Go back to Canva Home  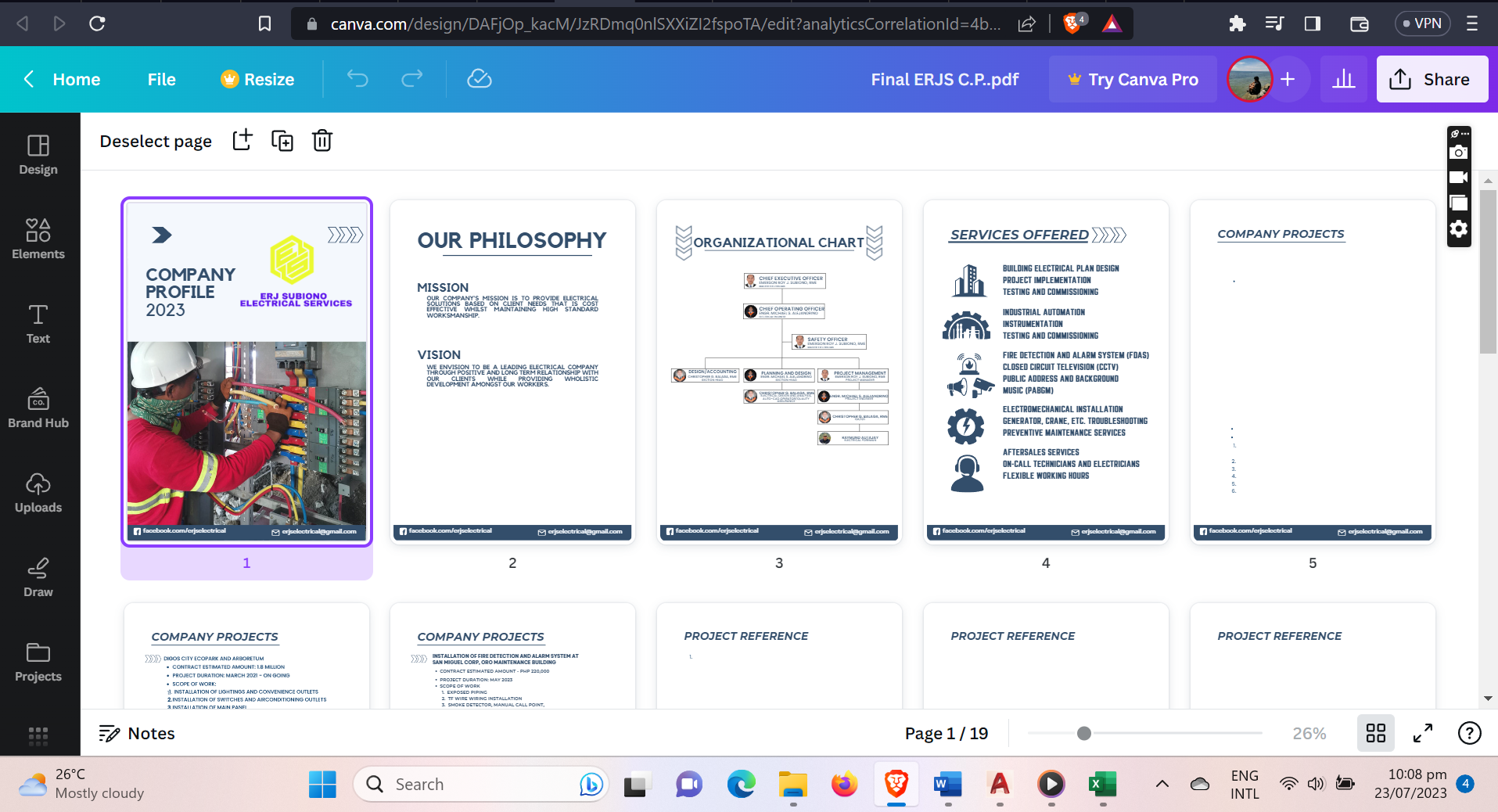coord(63,79)
